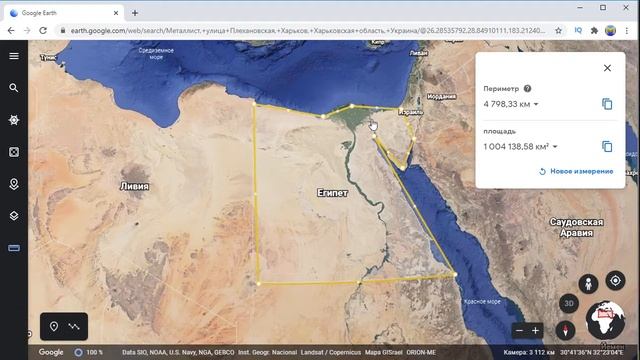This screenshot has width=640, height=360.
Task: Bookmark this page with star icon
Action: click(558, 31)
